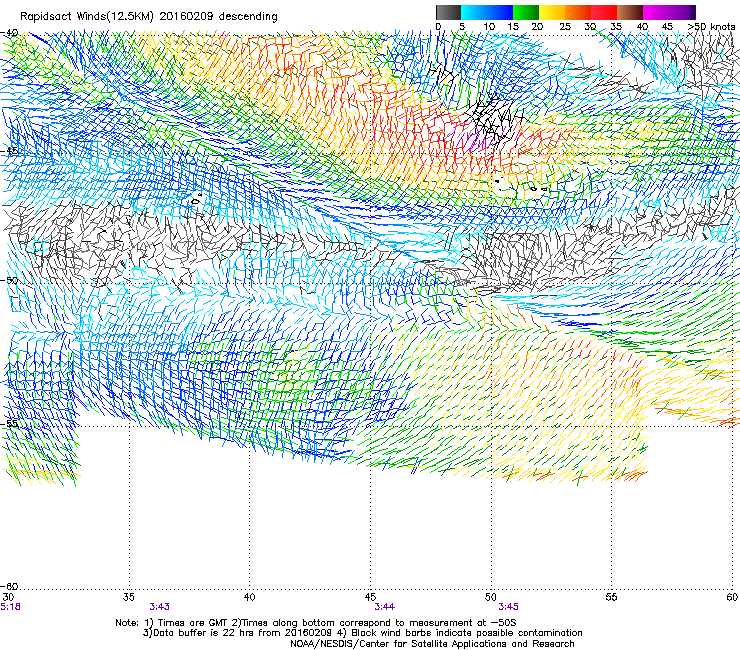Click the 'Data buffer is 22 hrs' note line

click(x=363, y=633)
